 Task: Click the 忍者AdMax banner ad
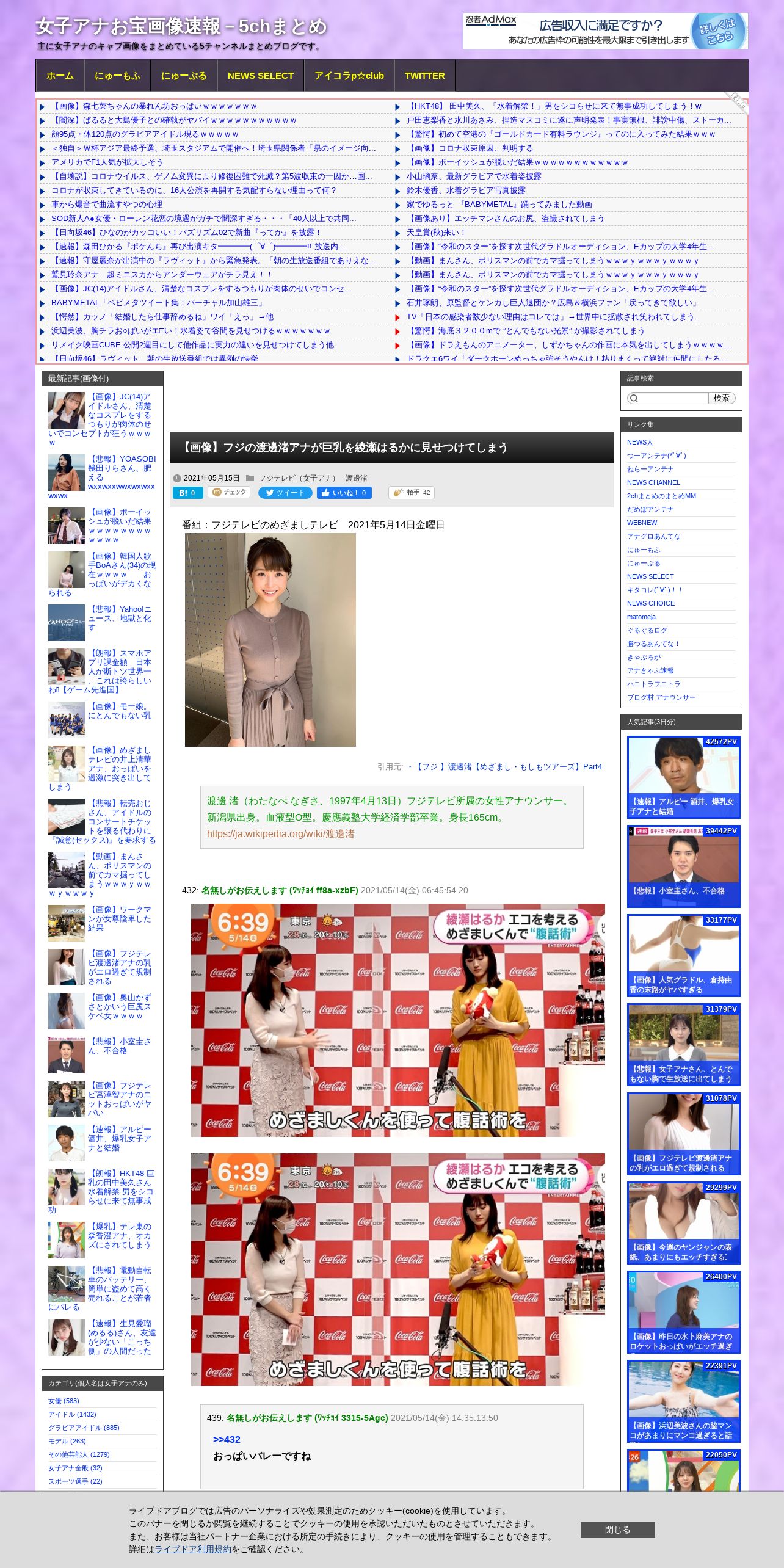pyautogui.click(x=605, y=31)
